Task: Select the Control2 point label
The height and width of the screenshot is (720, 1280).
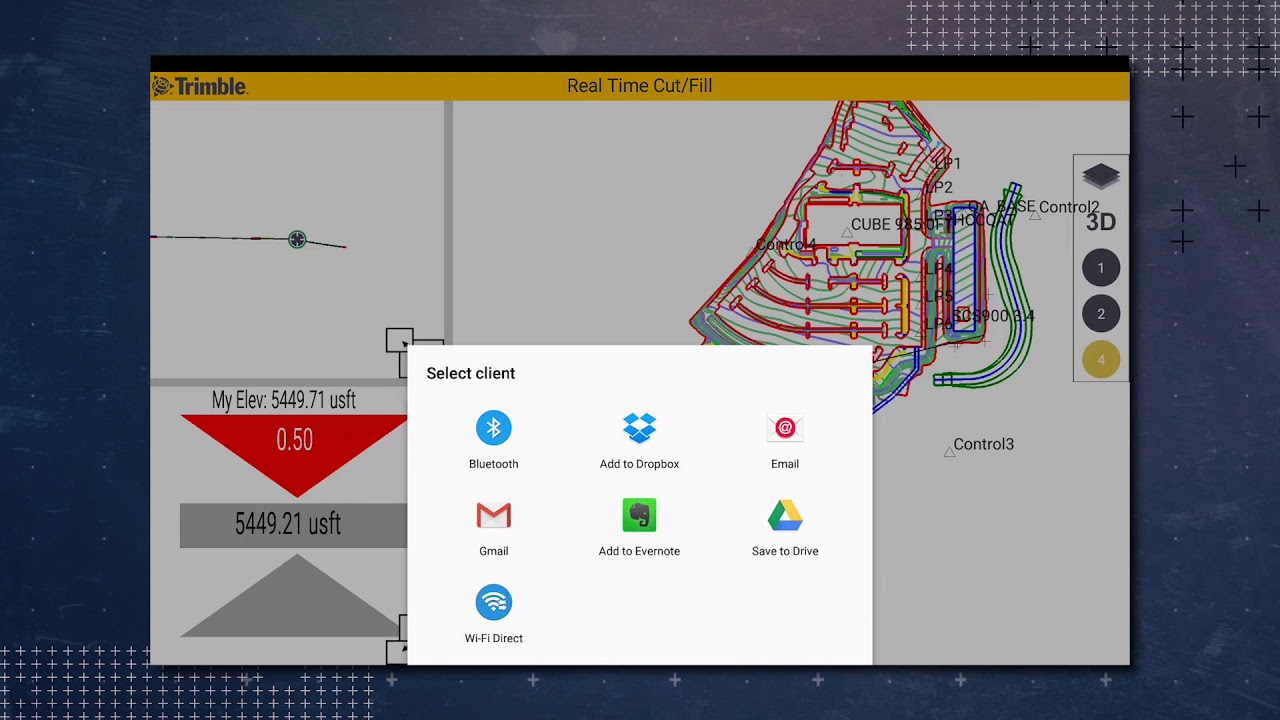Action: 1069,207
